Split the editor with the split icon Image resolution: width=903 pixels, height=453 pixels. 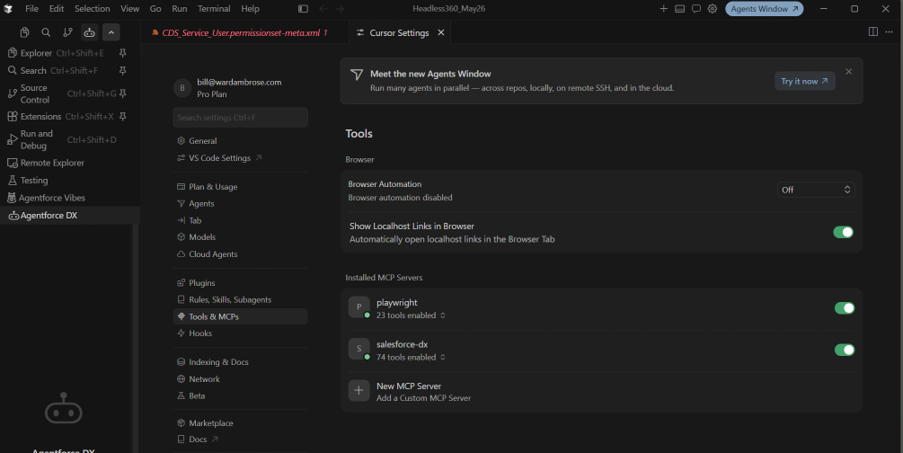tap(873, 32)
